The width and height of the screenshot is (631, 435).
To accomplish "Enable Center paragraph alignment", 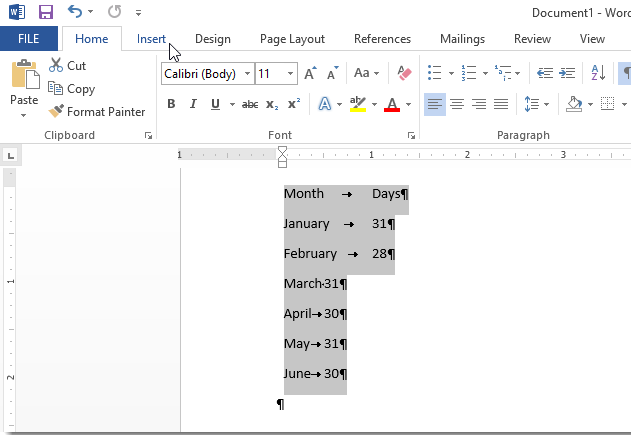I will [457, 104].
